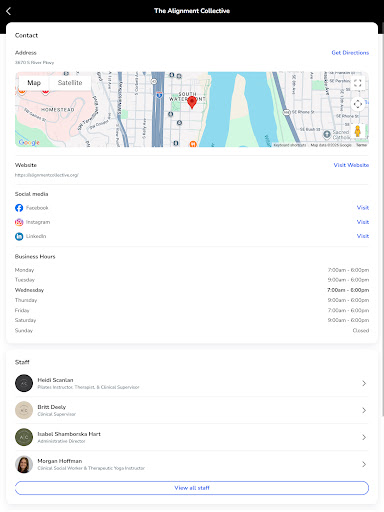Screen dimensions: 384x512
Task: Open Isabel Shamborska Hart name
Action: [x=69, y=434]
